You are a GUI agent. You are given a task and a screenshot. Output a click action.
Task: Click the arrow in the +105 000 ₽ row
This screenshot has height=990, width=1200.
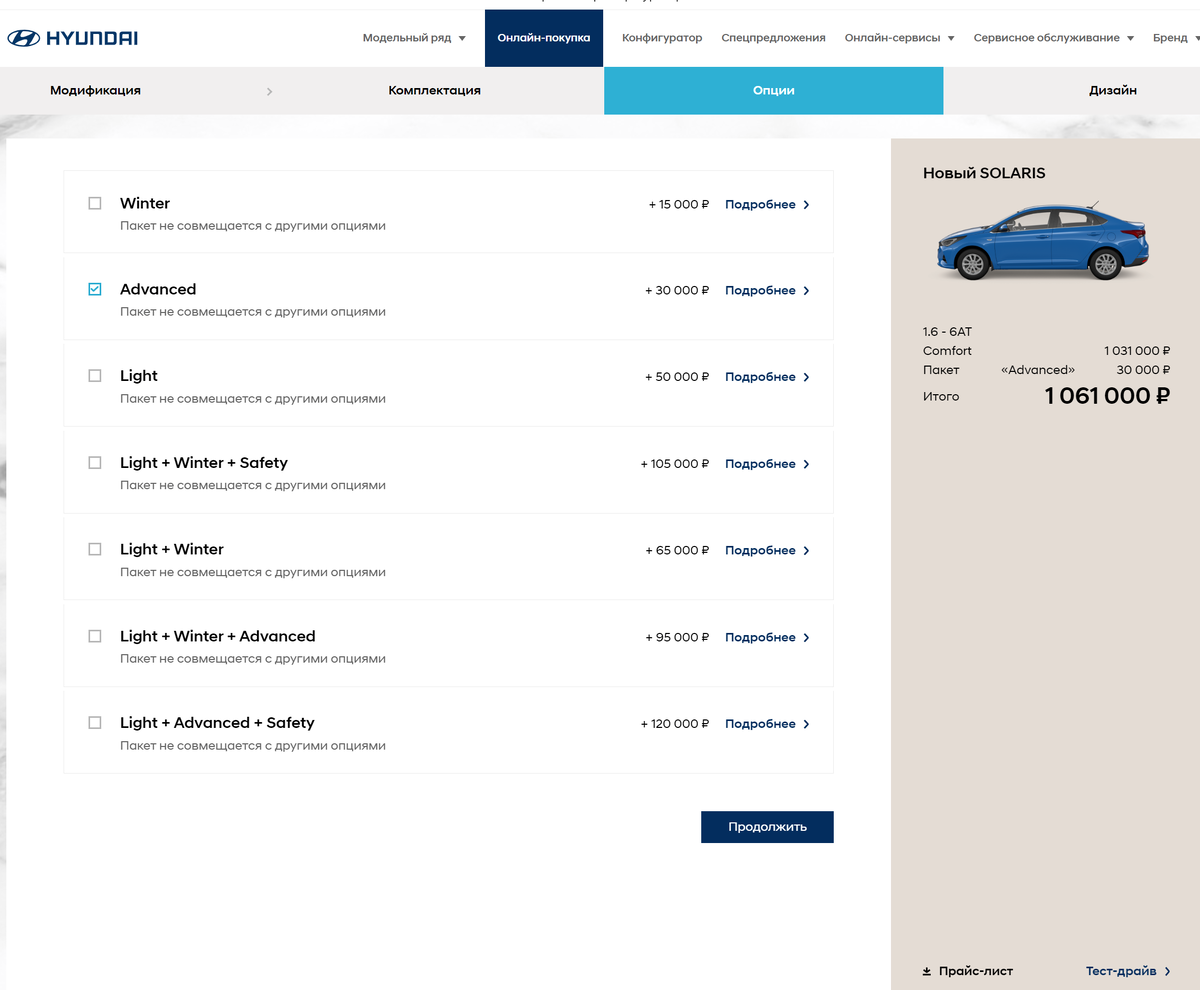[x=806, y=464]
